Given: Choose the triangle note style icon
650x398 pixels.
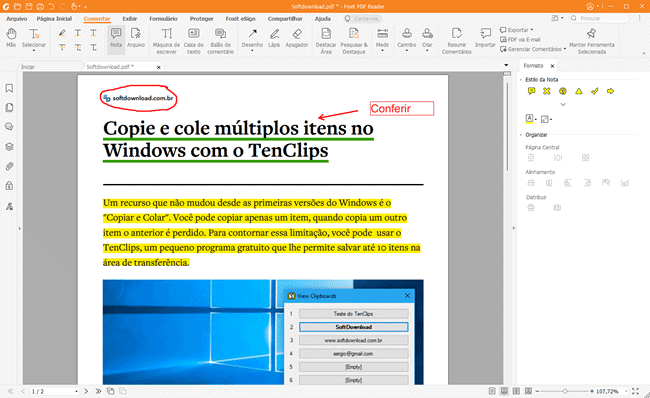Looking at the screenshot, I should [579, 91].
